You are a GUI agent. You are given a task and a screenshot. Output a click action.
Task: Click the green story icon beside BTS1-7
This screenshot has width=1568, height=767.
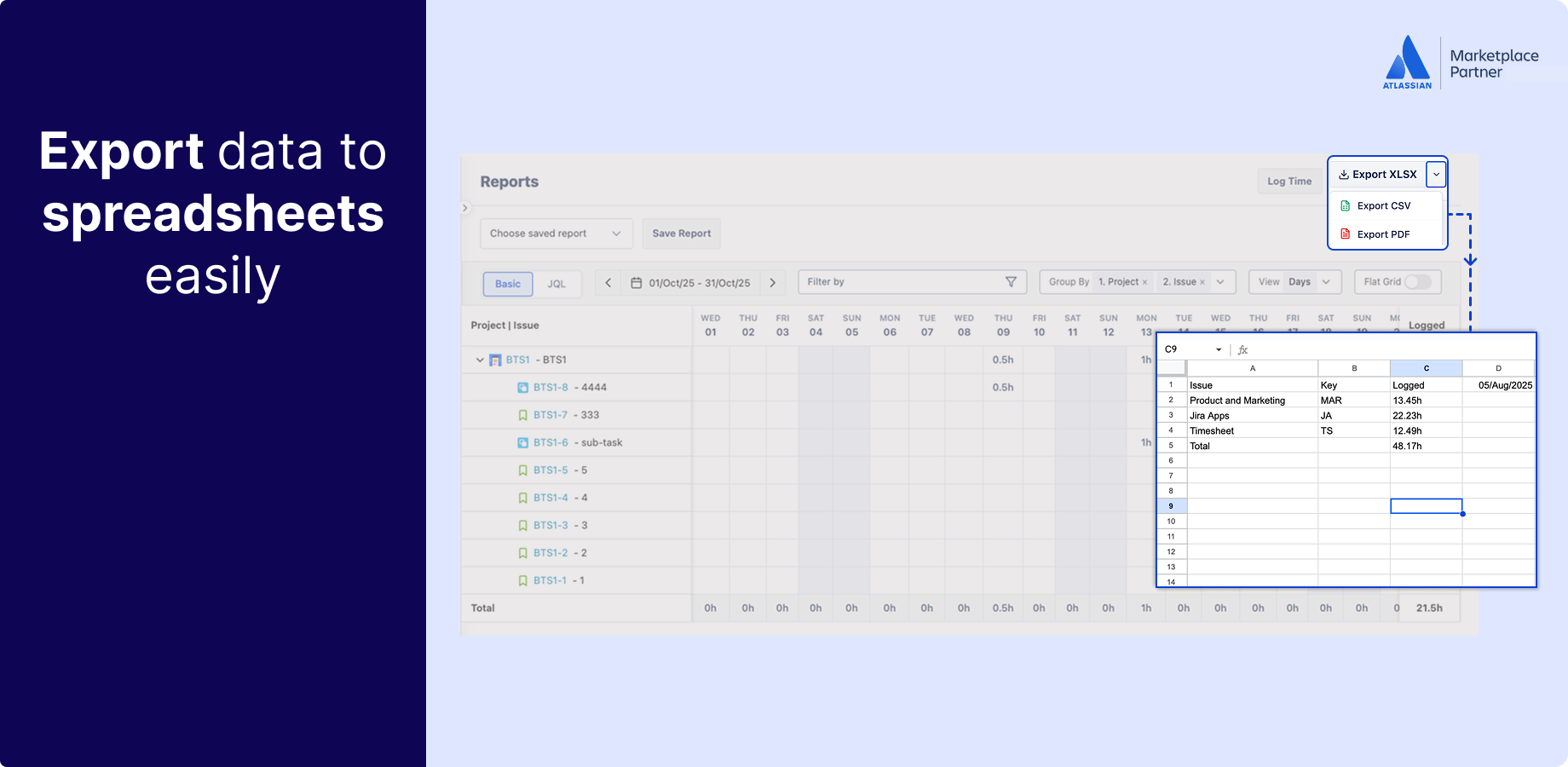pos(522,415)
